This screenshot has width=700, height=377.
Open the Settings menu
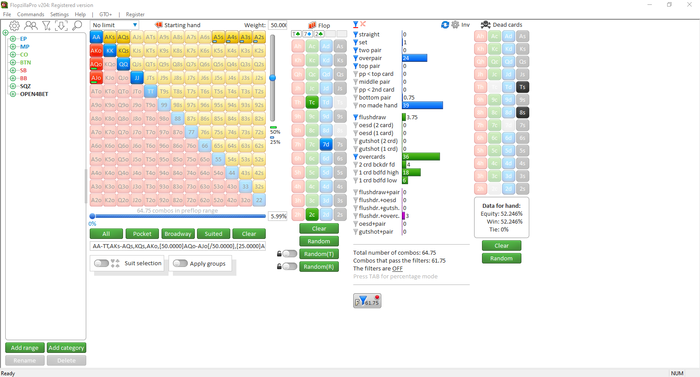59,14
